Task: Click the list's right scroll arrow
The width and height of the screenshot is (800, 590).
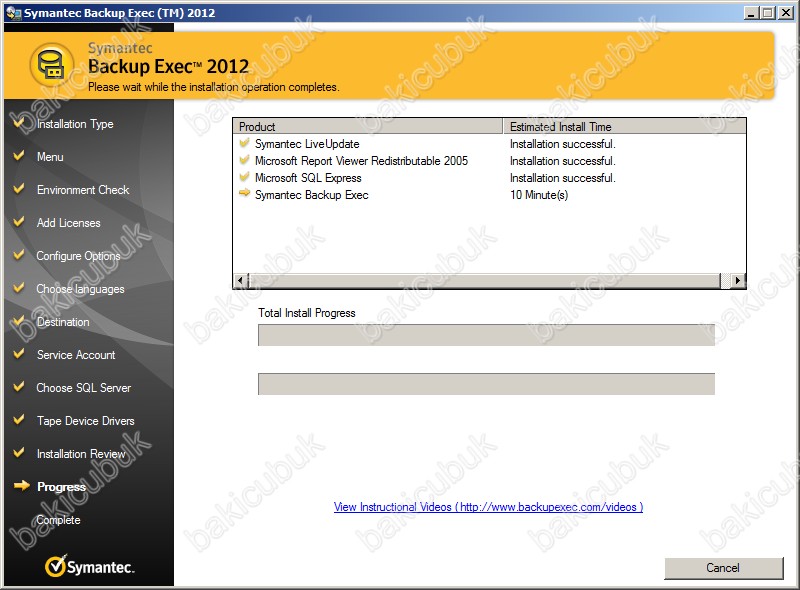Action: (x=737, y=280)
